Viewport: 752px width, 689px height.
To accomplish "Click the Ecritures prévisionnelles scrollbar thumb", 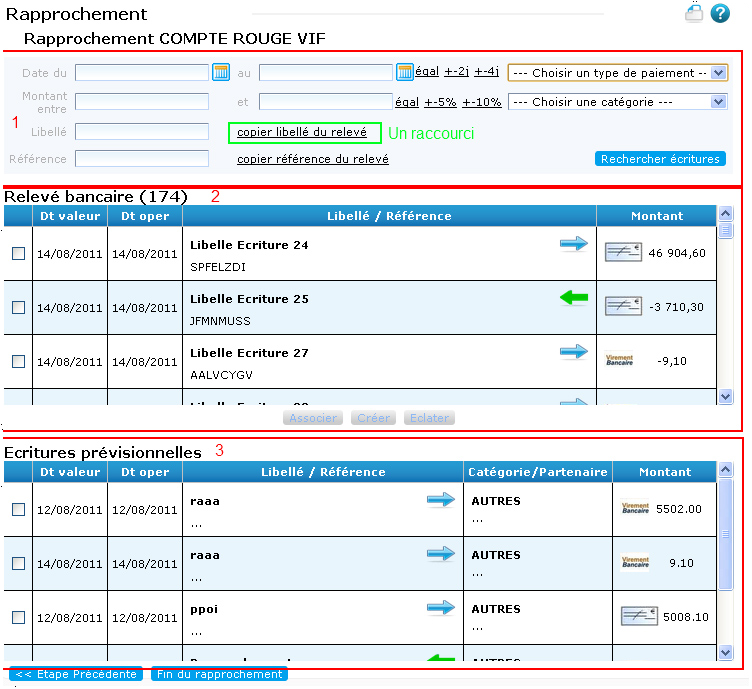I will coord(725,534).
